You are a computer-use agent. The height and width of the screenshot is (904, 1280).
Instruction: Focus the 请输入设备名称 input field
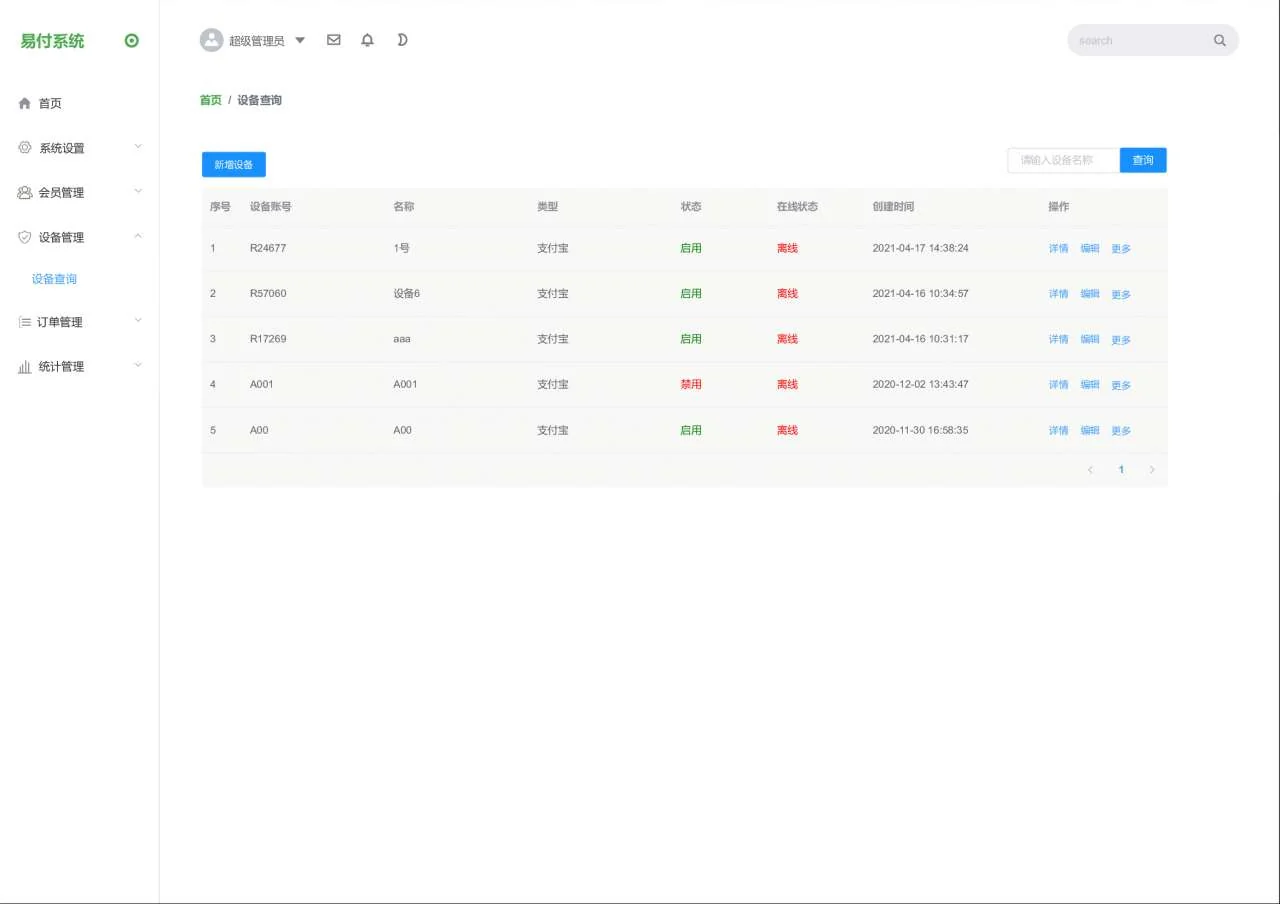tap(1062, 160)
